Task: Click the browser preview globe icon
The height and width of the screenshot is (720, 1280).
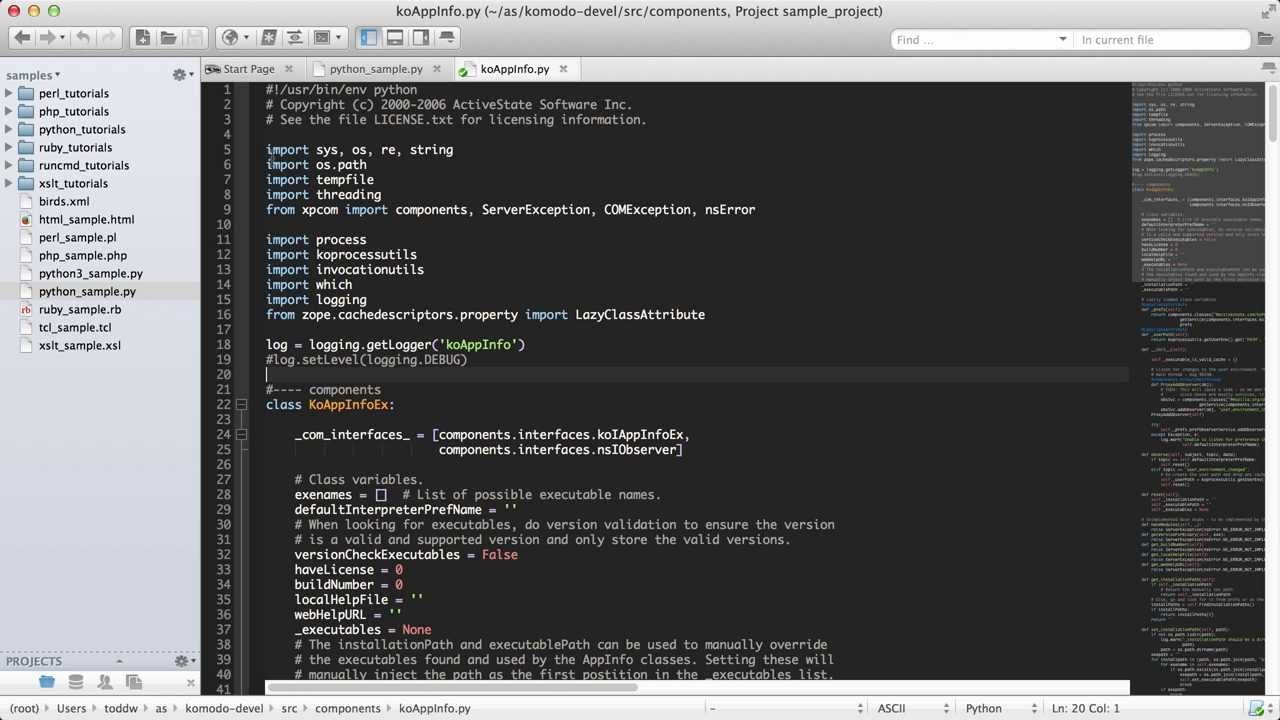Action: tap(230, 38)
